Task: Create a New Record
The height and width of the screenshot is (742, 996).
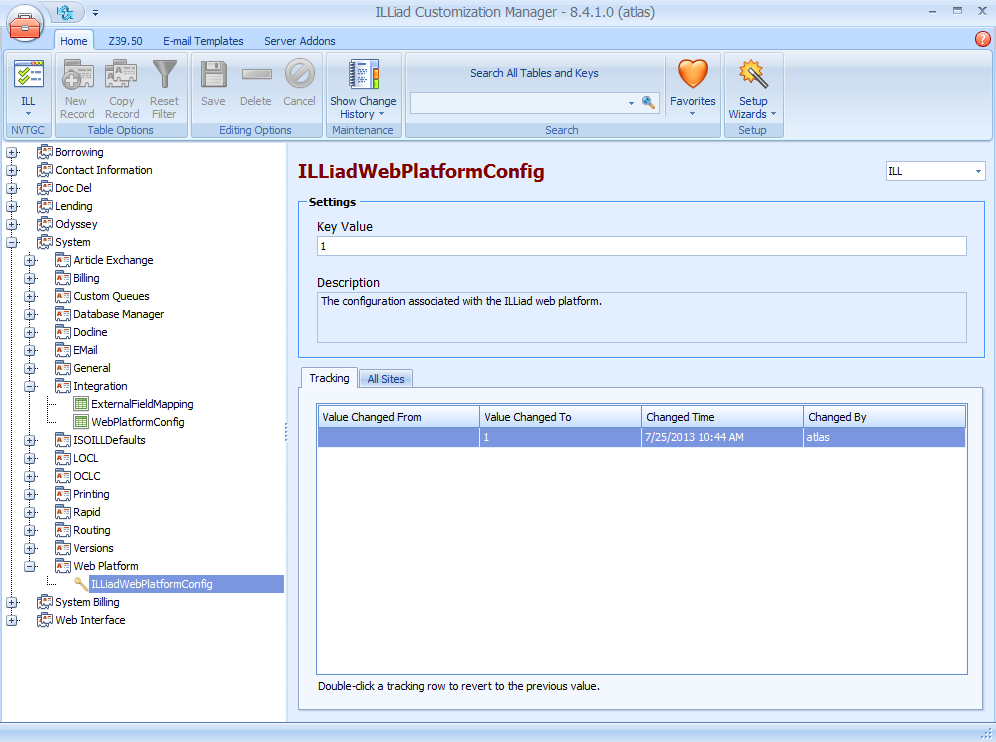Action: [x=76, y=80]
